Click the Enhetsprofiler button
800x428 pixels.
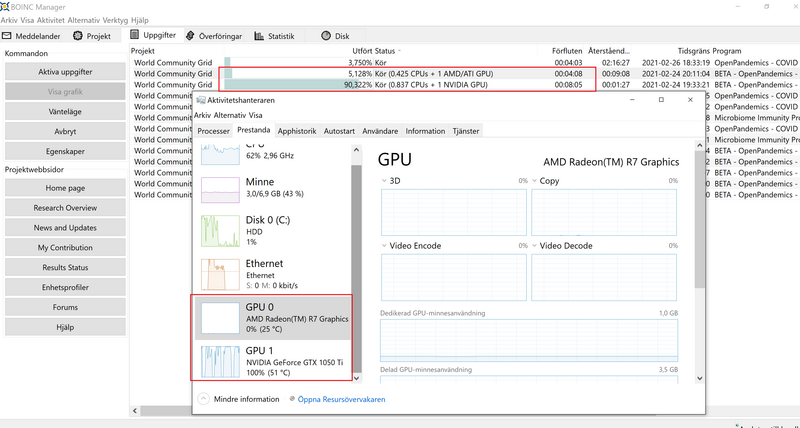(65, 288)
